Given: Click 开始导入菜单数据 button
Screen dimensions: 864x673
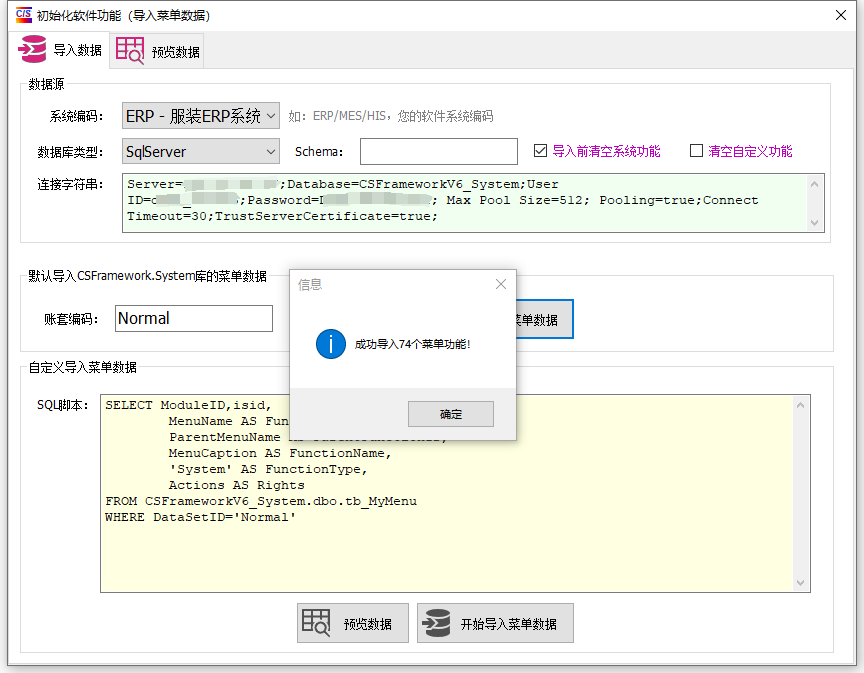Looking at the screenshot, I should [495, 623].
